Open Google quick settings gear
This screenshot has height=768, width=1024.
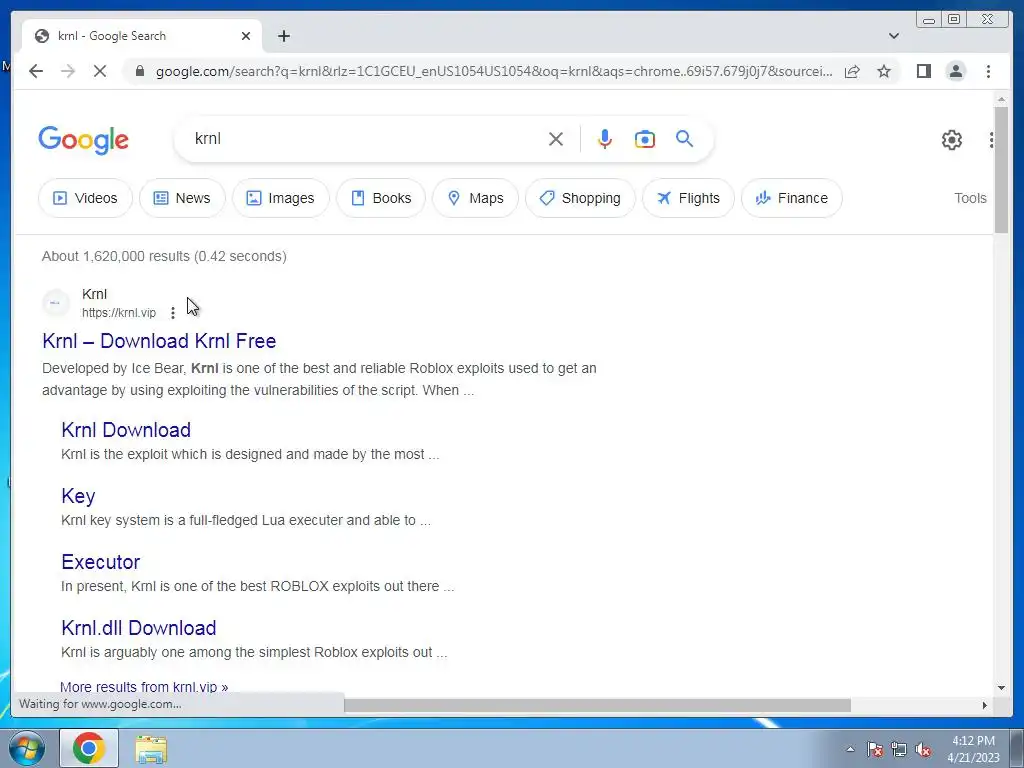pyautogui.click(x=952, y=140)
